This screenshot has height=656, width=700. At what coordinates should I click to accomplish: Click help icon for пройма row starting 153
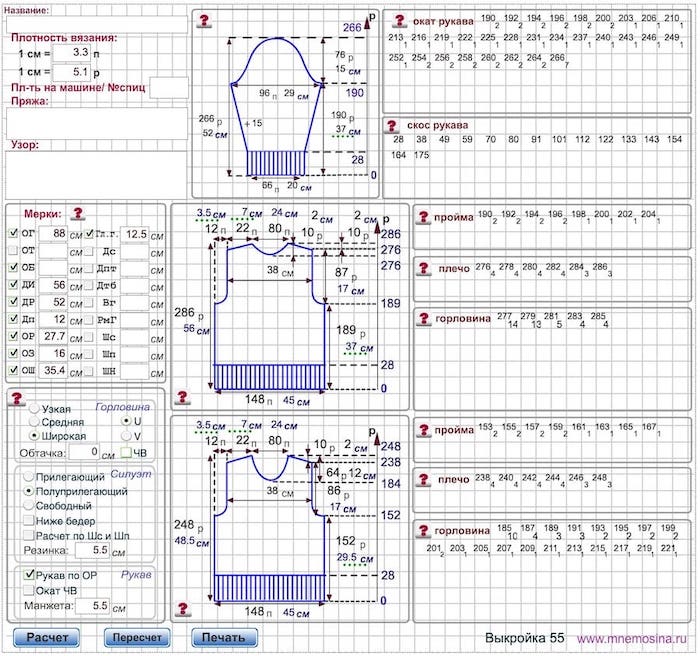(422, 430)
